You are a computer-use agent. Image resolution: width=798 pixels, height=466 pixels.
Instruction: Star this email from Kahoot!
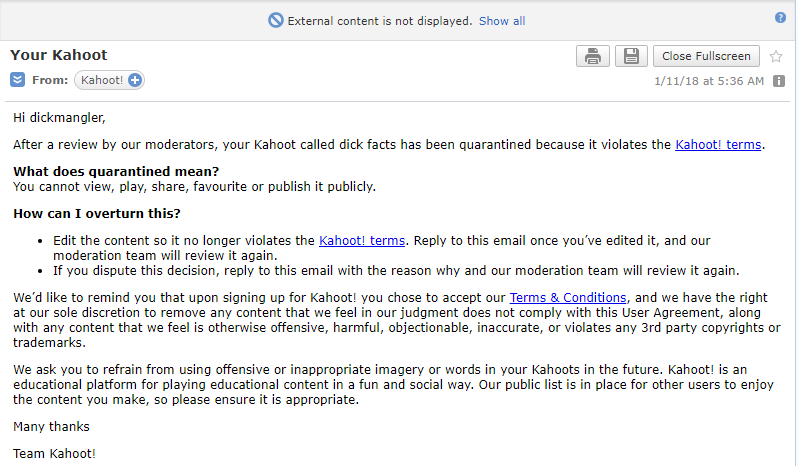coord(777,56)
